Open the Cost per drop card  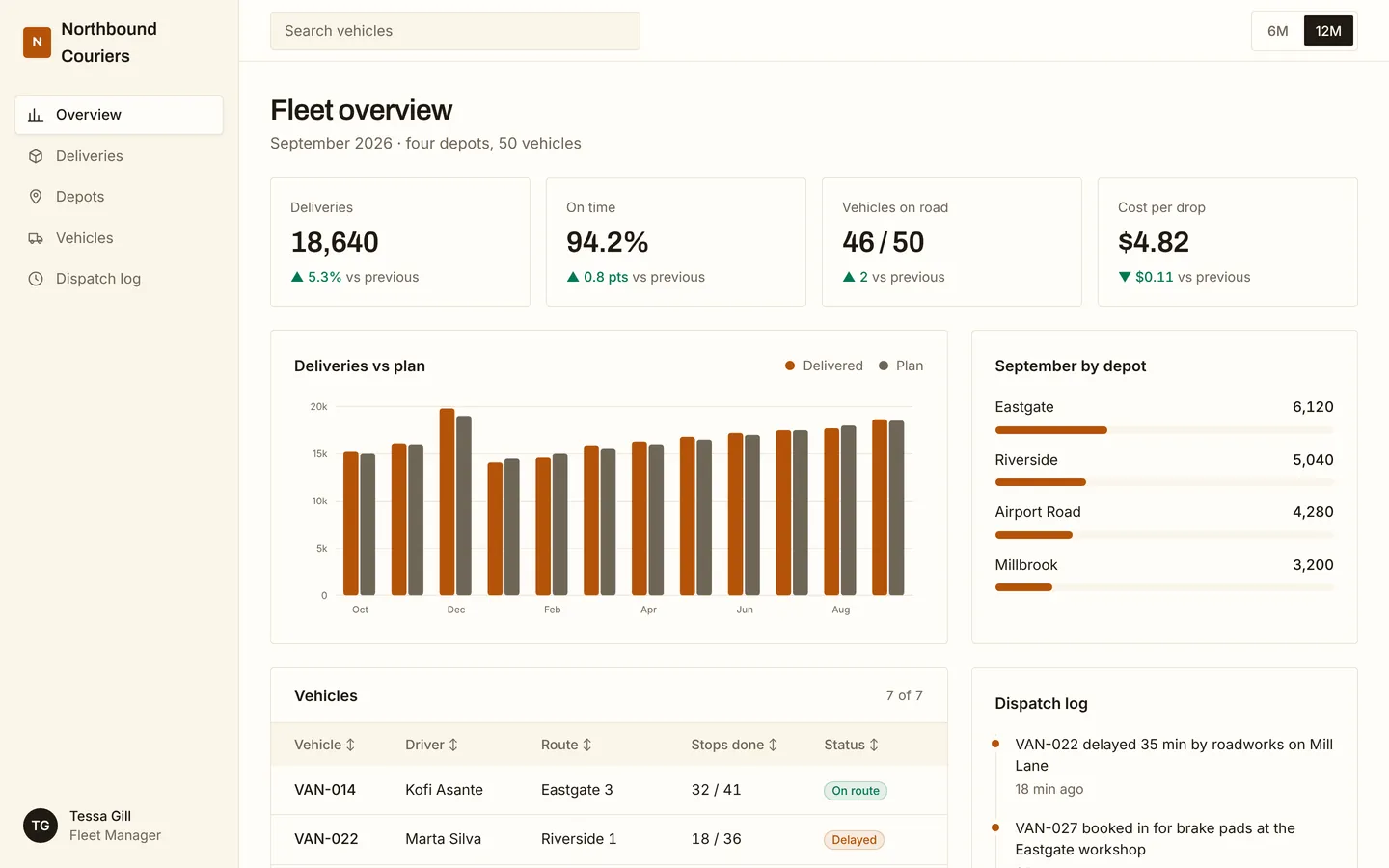[x=1228, y=242]
